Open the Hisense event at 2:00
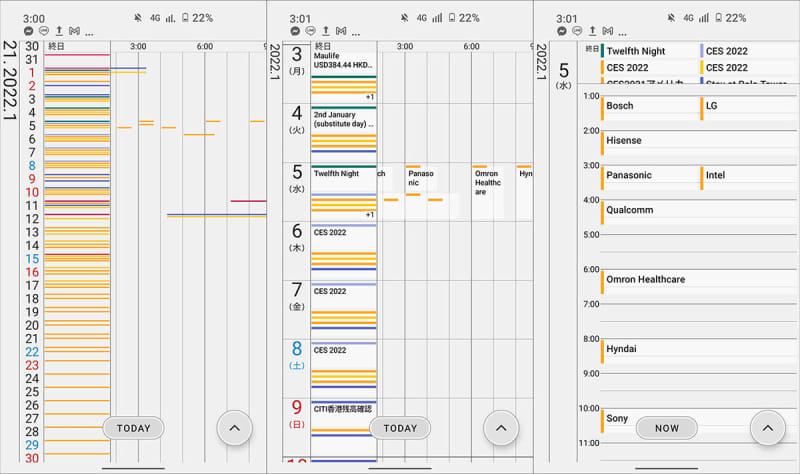The width and height of the screenshot is (800, 474). (x=699, y=141)
